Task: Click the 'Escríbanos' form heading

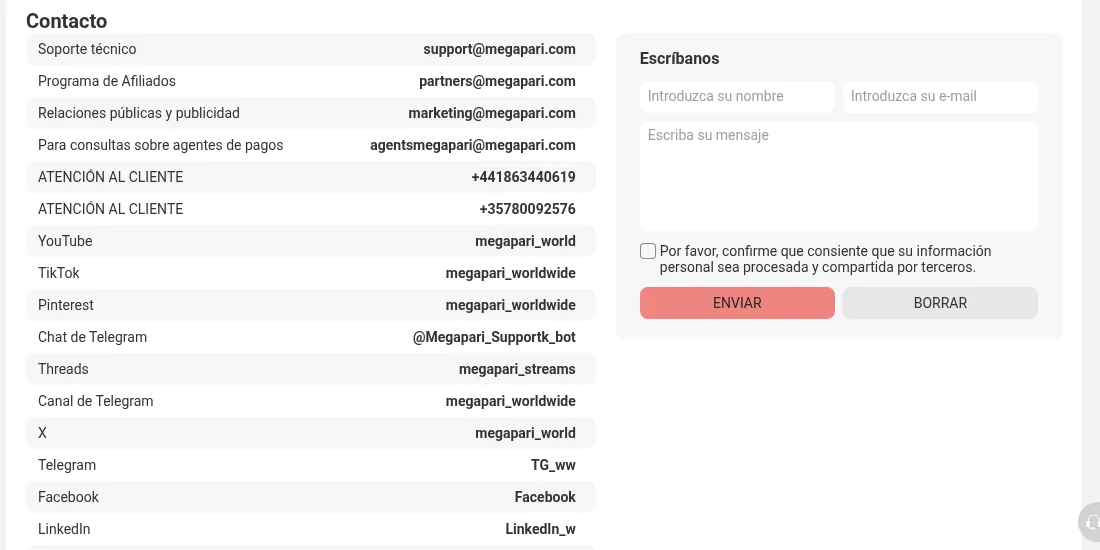Action: [x=679, y=59]
